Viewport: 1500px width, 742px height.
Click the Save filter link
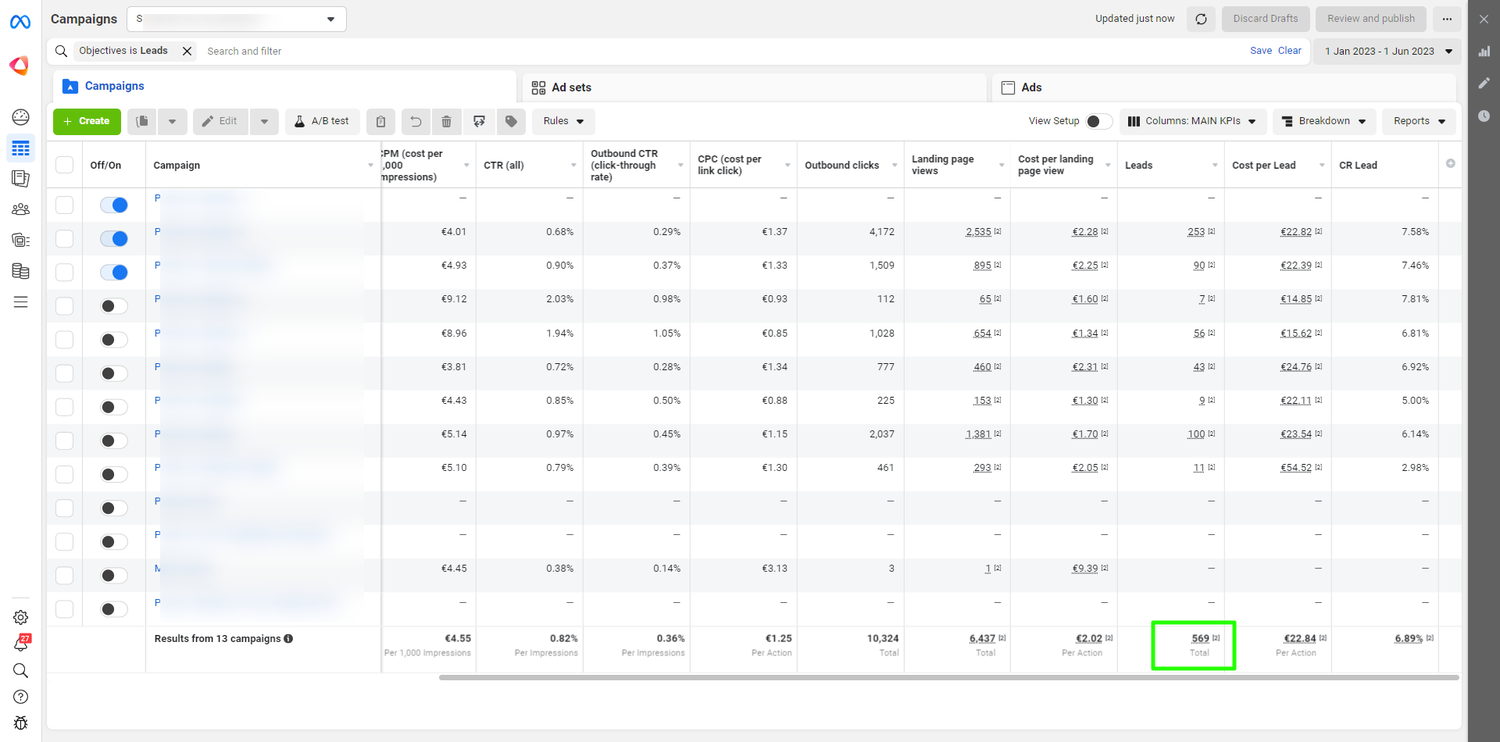1261,51
